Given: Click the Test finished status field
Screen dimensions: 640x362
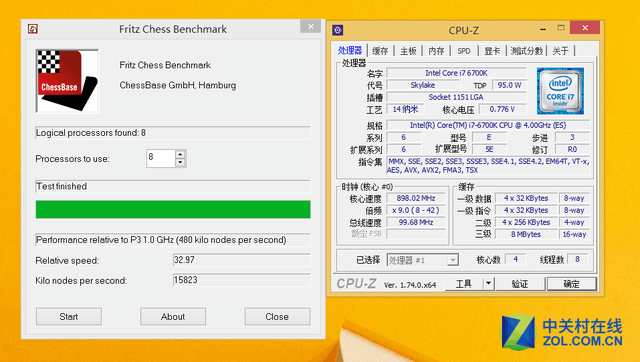Looking at the screenshot, I should pyautogui.click(x=173, y=187).
